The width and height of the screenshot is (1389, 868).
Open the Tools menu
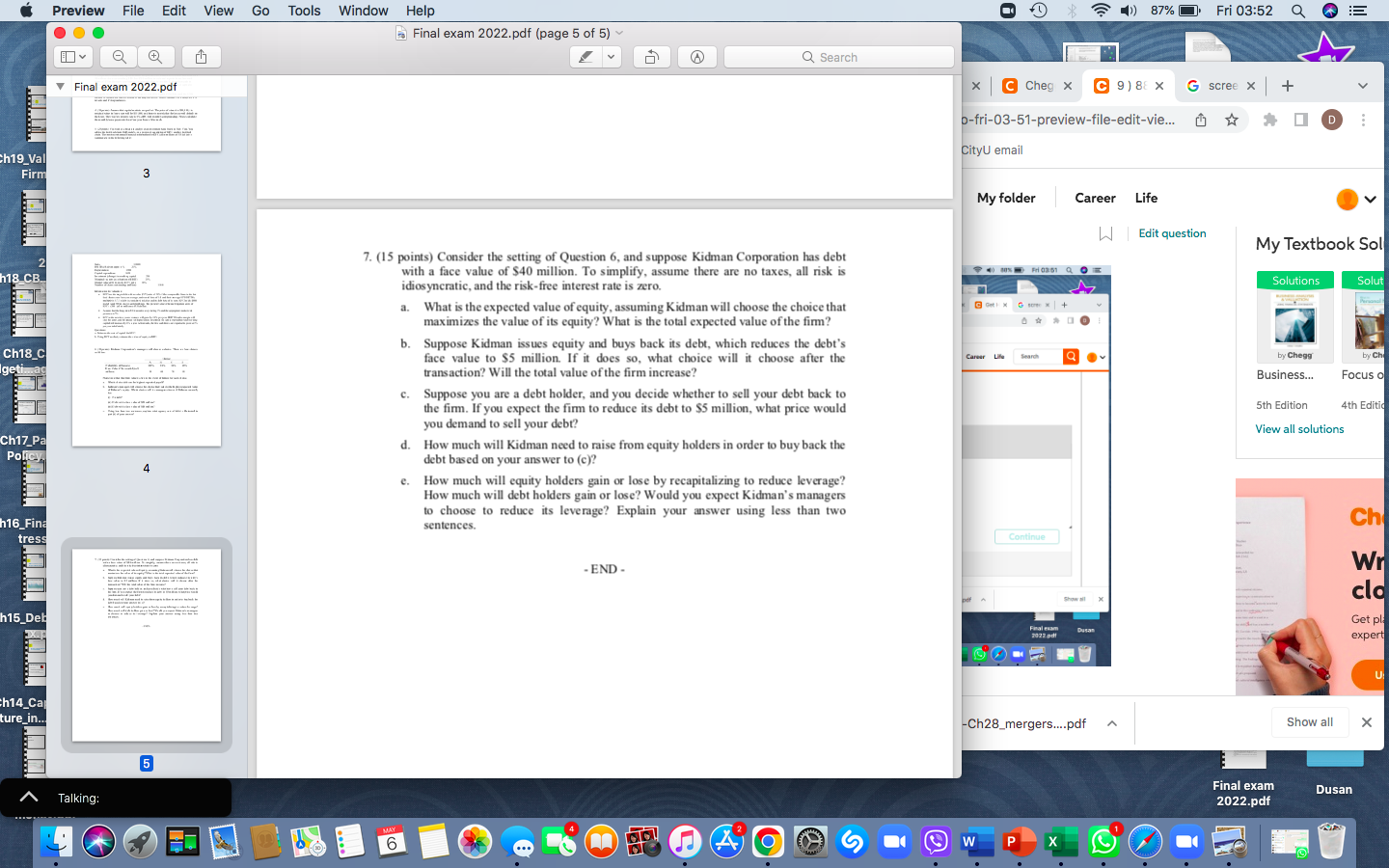point(304,11)
